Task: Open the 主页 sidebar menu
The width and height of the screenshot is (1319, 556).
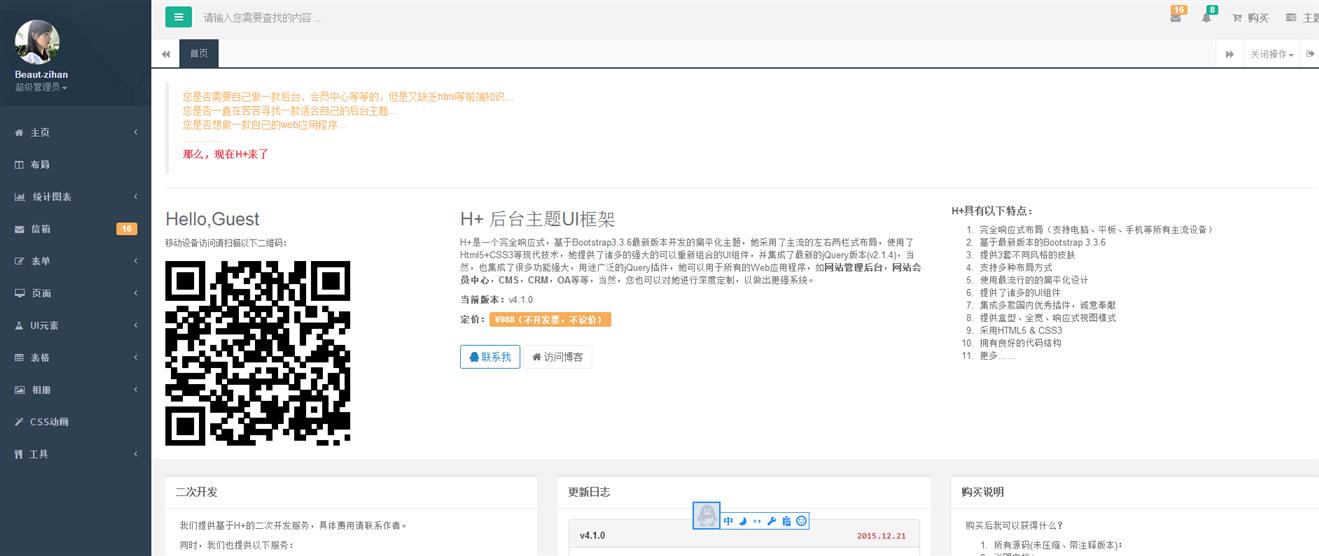Action: point(75,132)
